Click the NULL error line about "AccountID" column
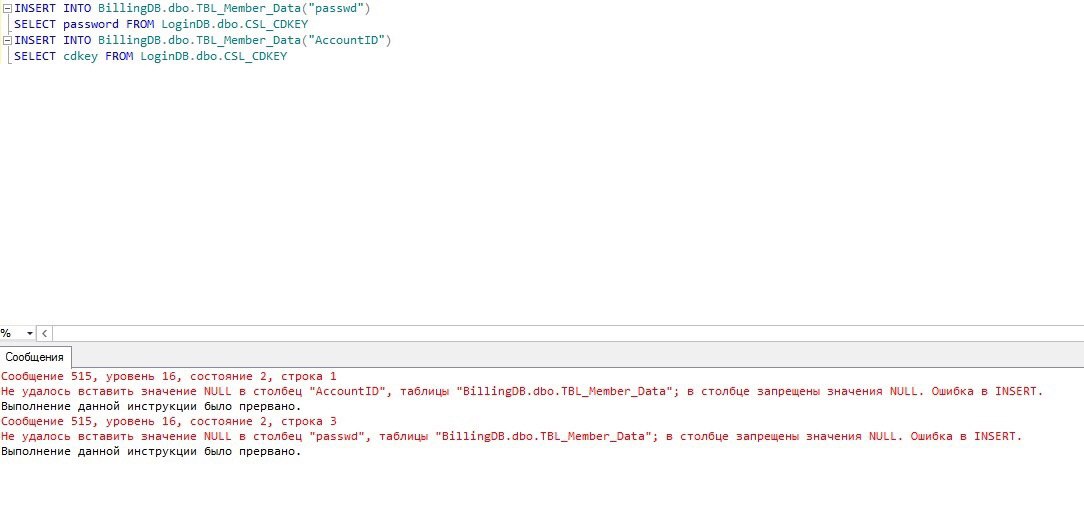Screen dimensions: 1084x529 coord(521,391)
